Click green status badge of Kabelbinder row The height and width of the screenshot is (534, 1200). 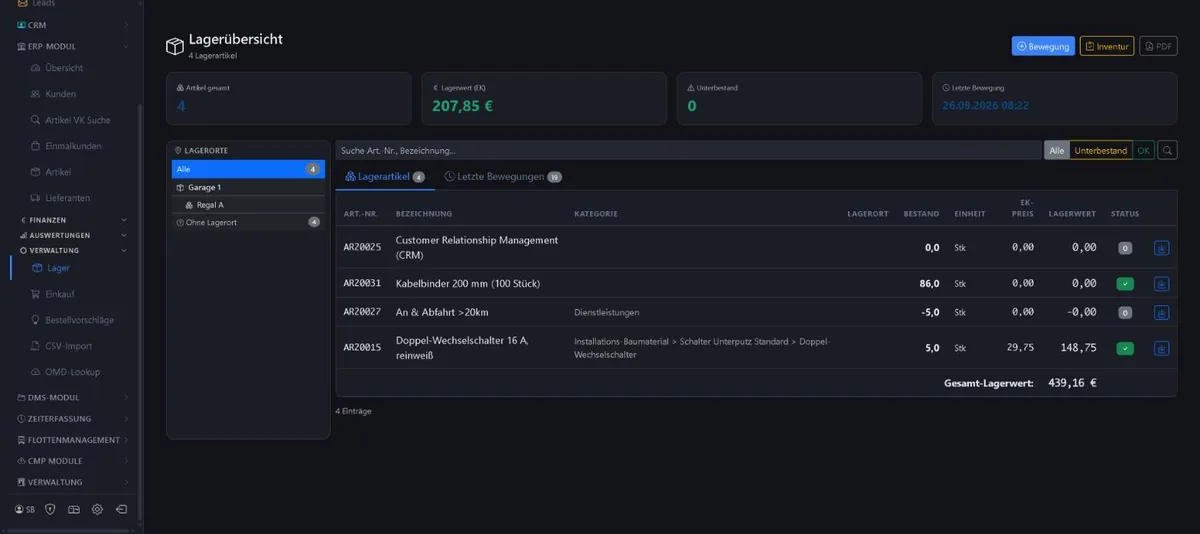pyautogui.click(x=1125, y=284)
